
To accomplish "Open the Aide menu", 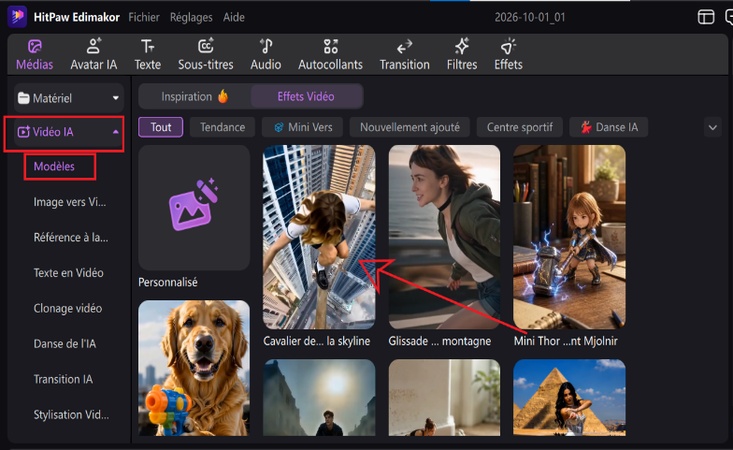I will pos(234,17).
